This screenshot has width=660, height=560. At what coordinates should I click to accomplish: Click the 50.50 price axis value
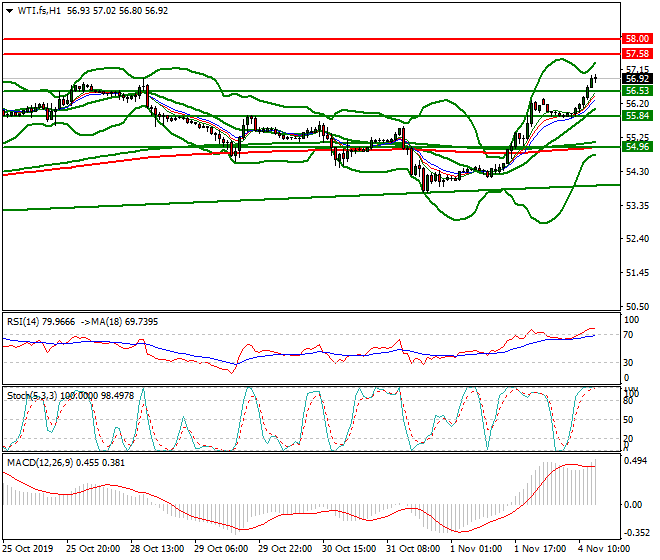click(637, 307)
